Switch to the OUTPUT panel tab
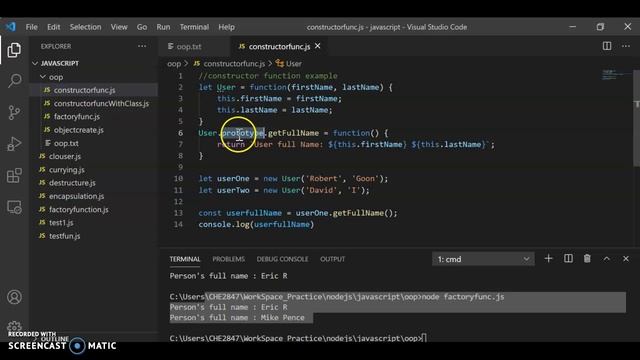The width and height of the screenshot is (640, 360). [332, 259]
